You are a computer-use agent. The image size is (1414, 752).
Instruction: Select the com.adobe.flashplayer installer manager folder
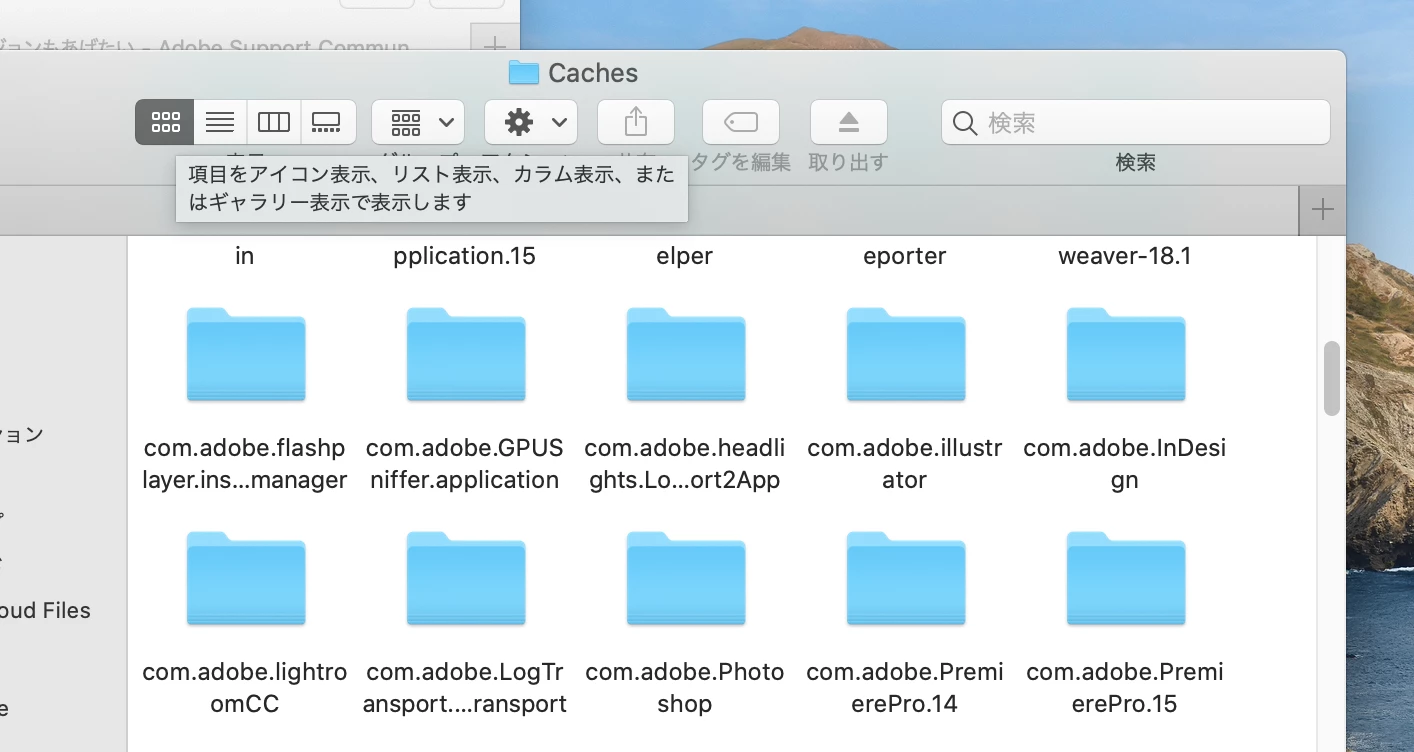point(246,355)
